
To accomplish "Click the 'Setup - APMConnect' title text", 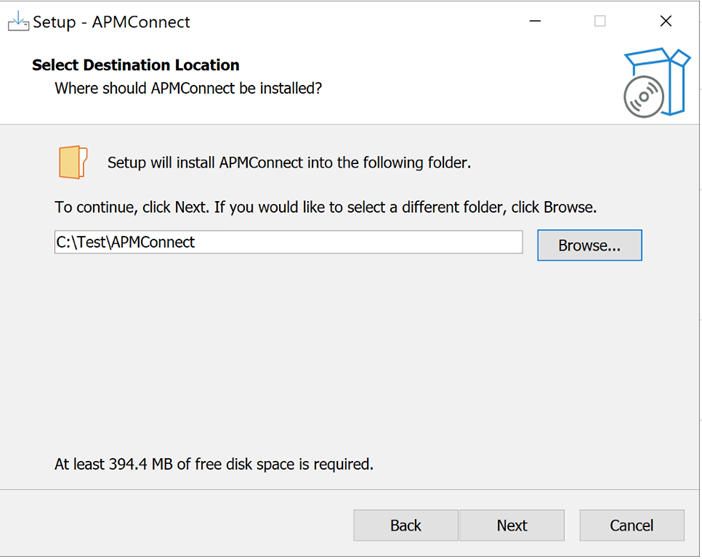I will click(111, 22).
